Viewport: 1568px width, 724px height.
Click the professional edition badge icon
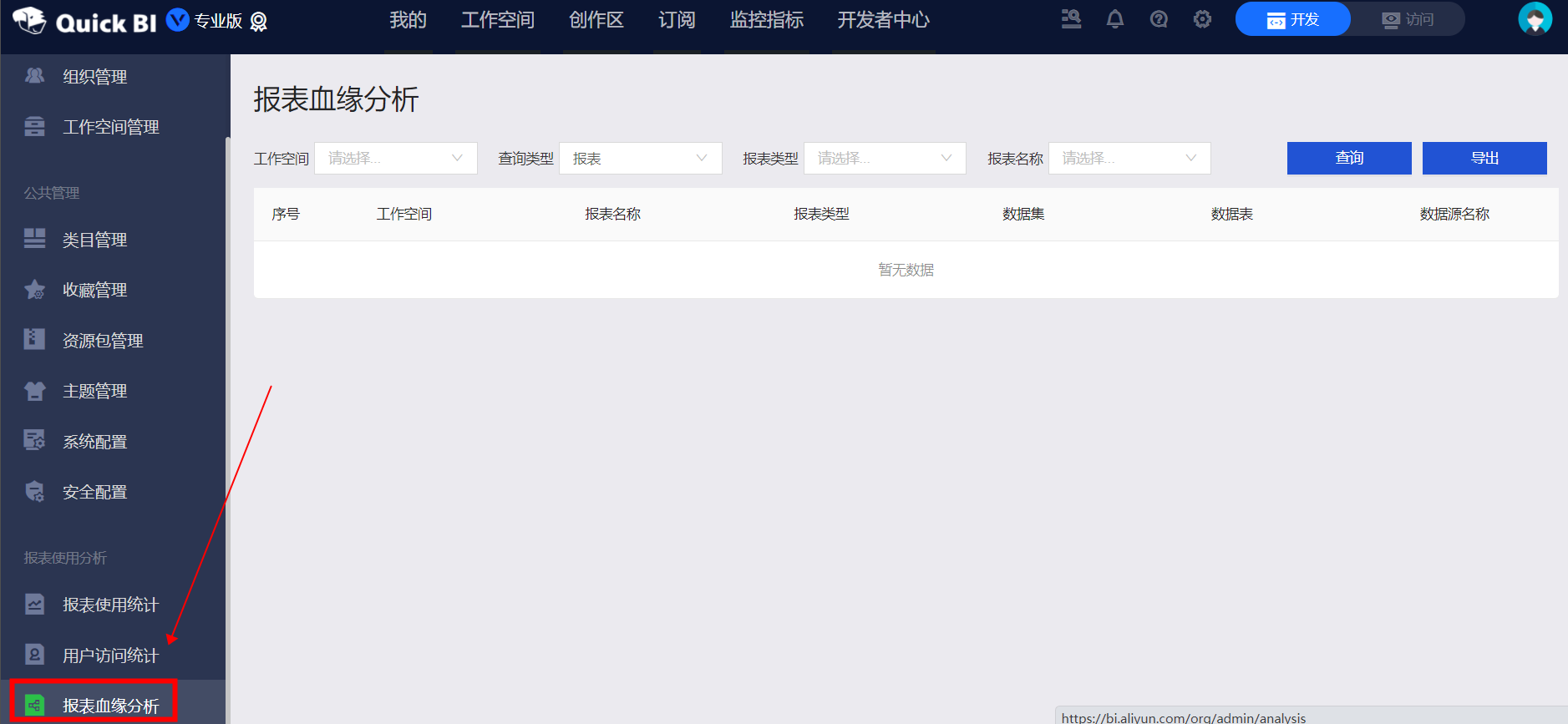click(259, 22)
